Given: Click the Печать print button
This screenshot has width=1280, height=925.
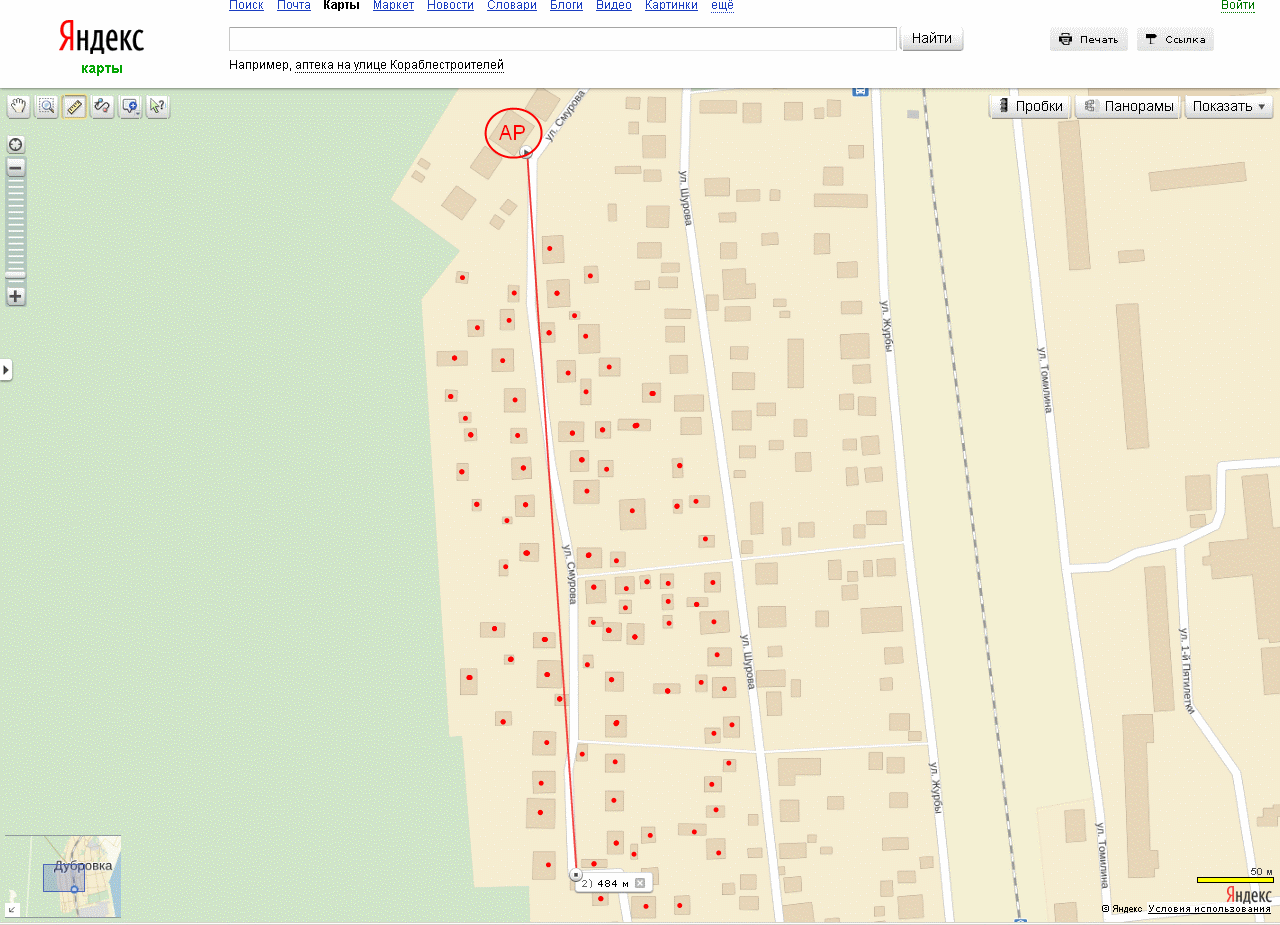Looking at the screenshot, I should [1089, 39].
